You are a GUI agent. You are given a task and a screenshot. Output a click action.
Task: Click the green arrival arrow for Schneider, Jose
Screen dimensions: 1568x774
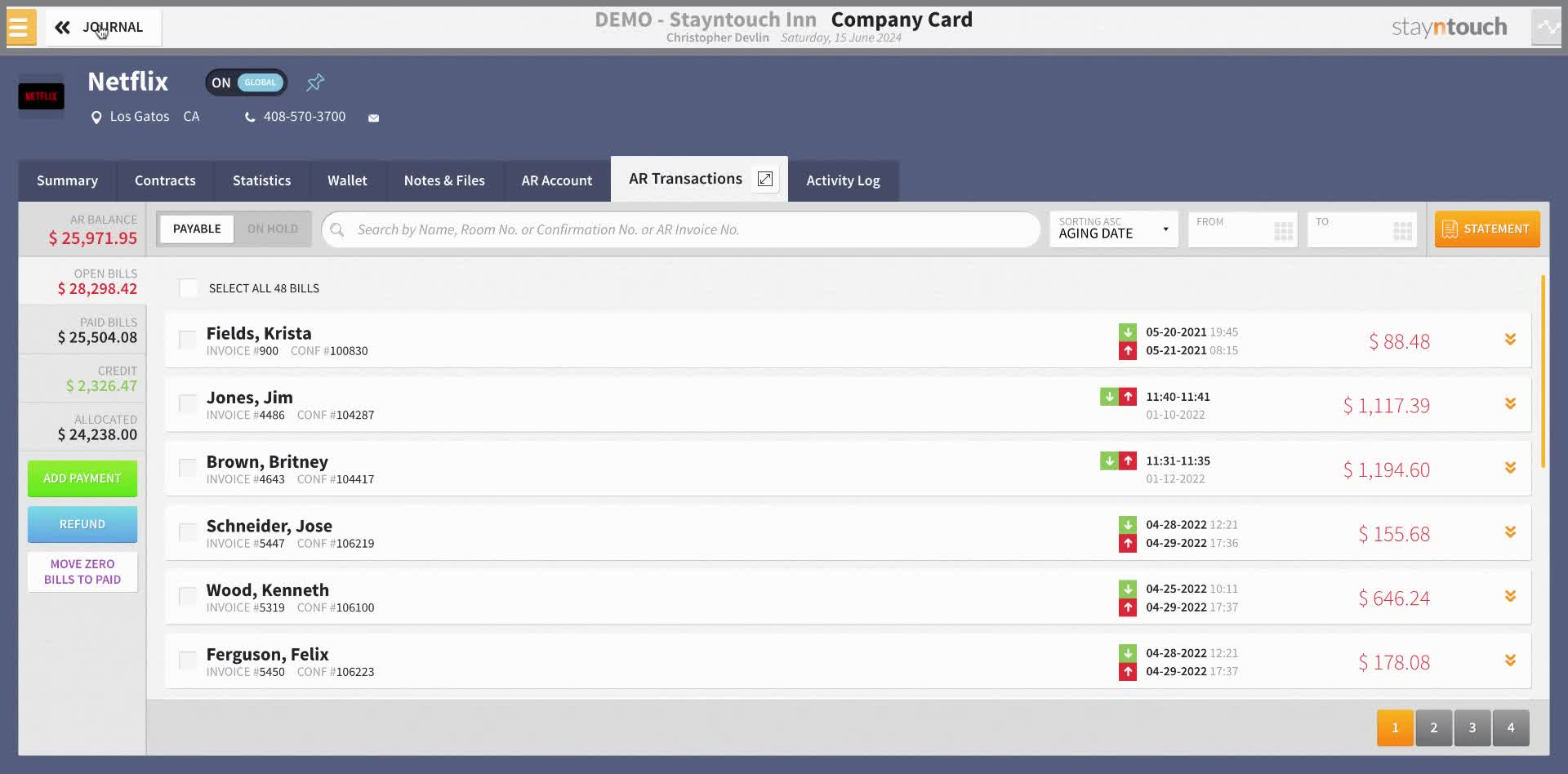1128,525
